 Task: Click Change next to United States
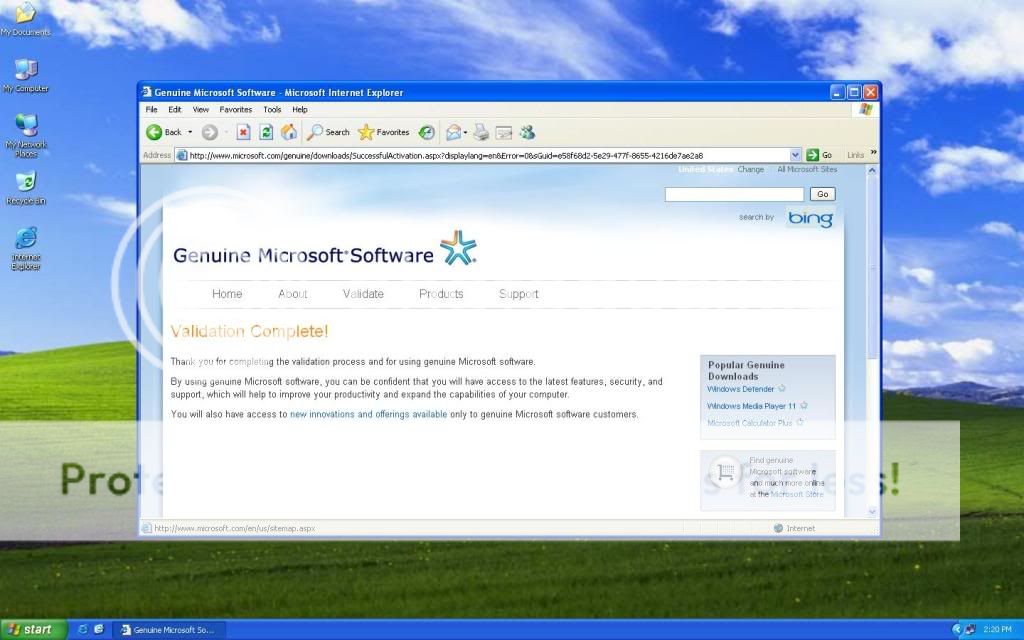click(x=751, y=170)
